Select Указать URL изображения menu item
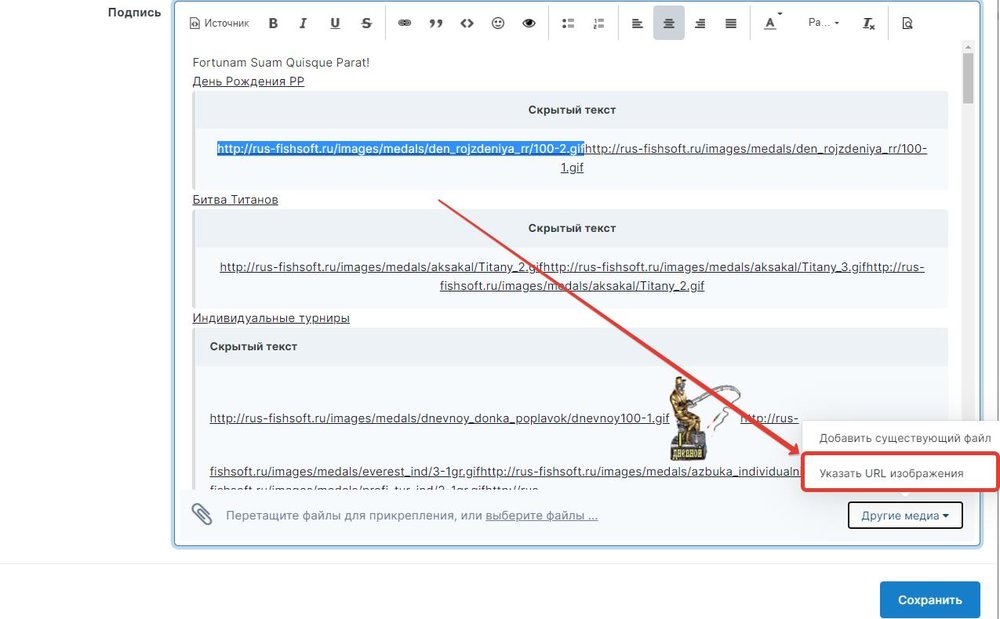This screenshot has width=1000, height=619. pos(891,473)
